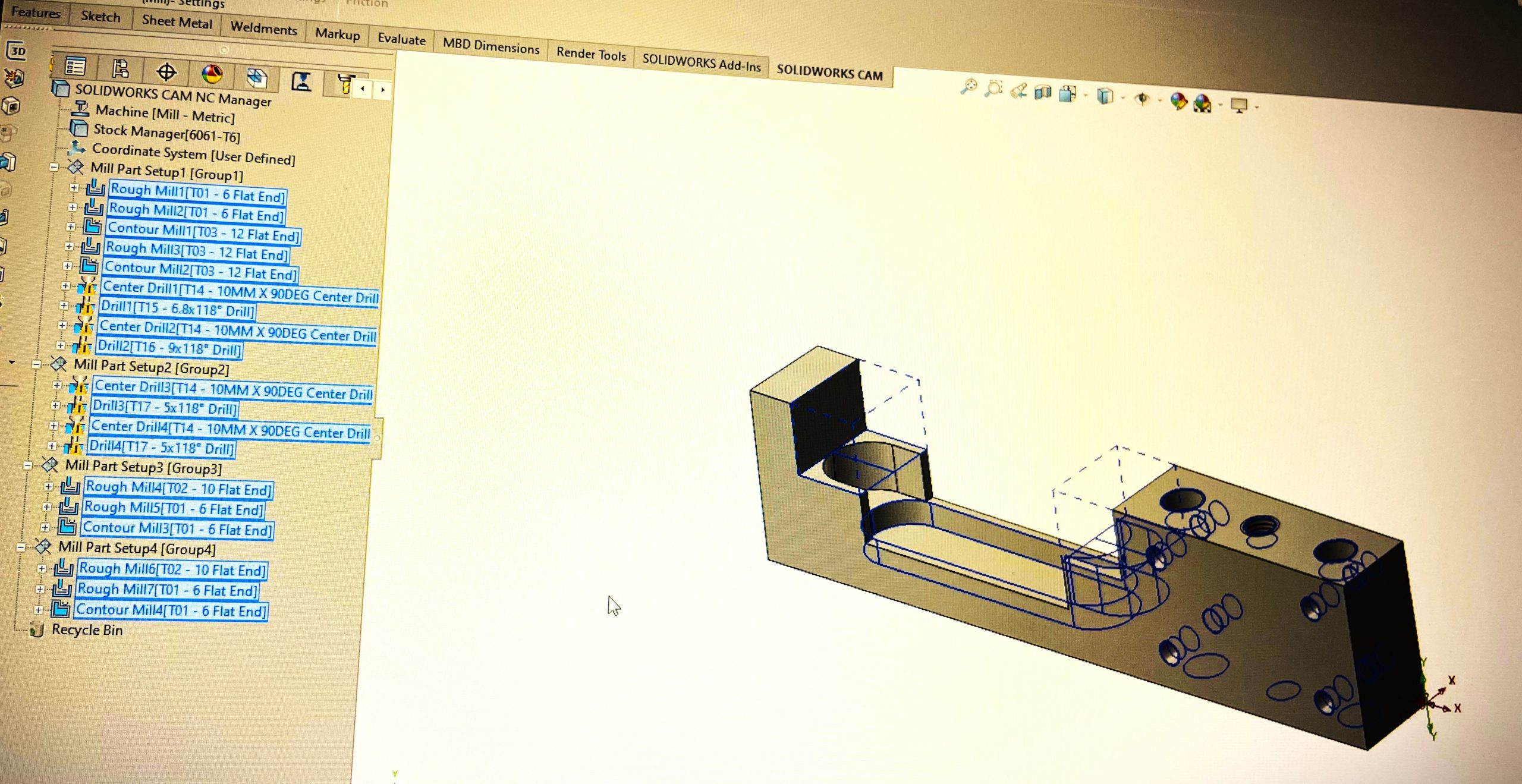Click the Edit Appearance color ball icon
Viewport: 1522px width, 784px height.
(1178, 101)
